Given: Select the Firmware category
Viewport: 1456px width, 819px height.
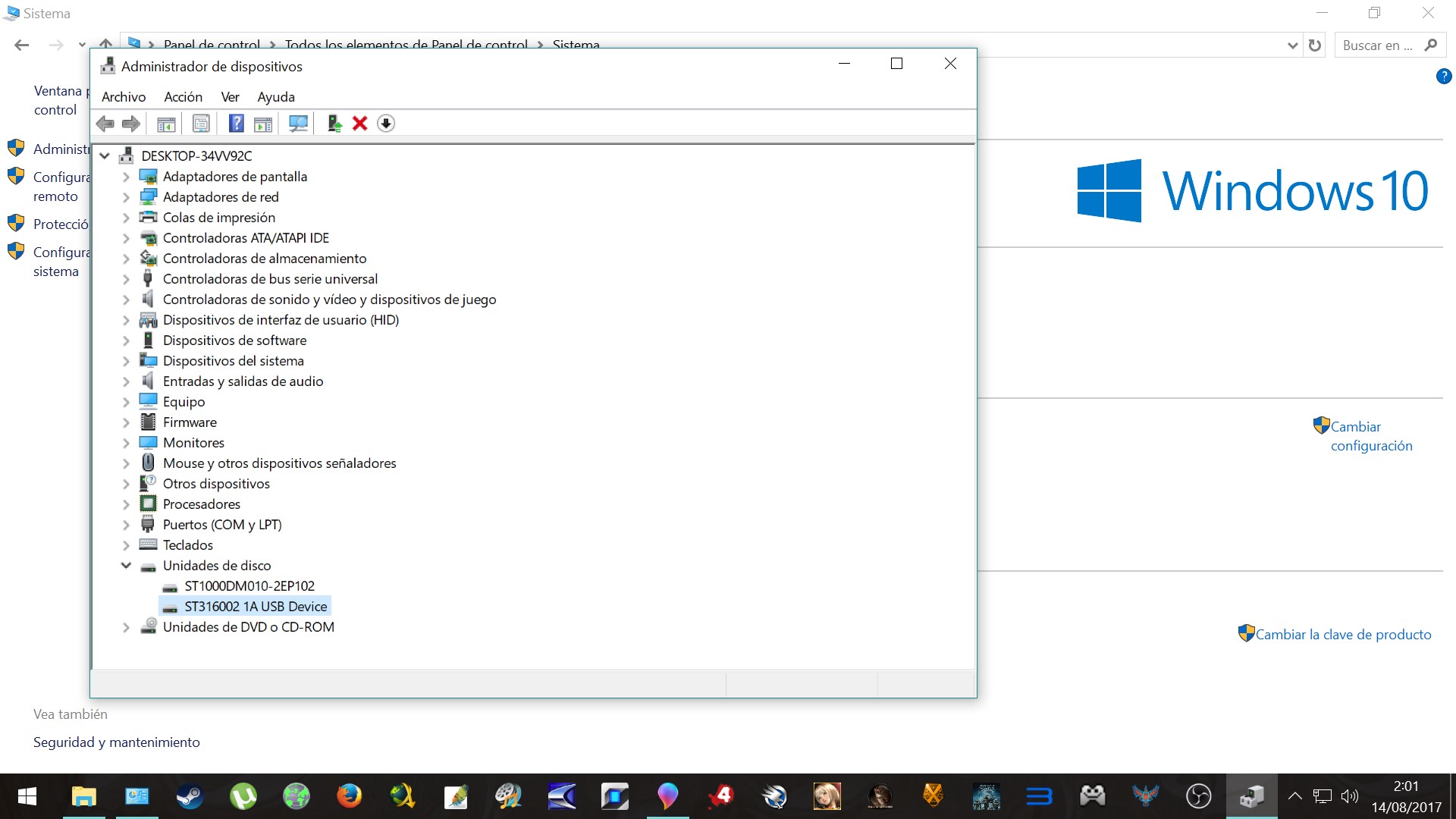Looking at the screenshot, I should coord(190,422).
